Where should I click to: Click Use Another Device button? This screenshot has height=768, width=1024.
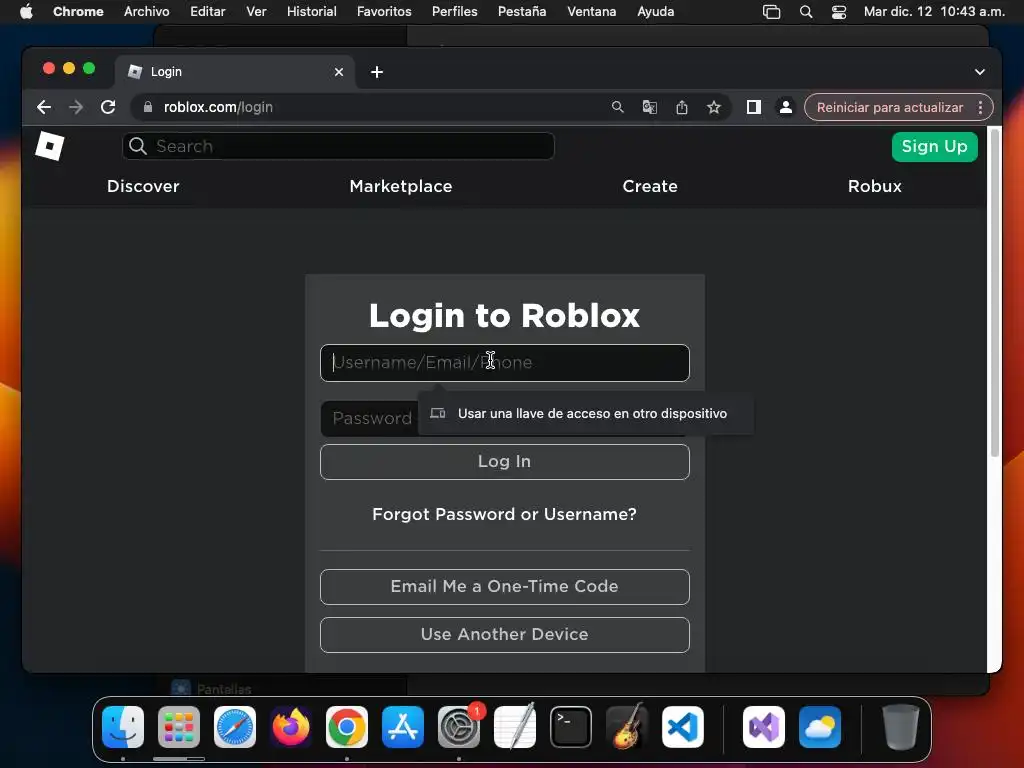coord(505,635)
